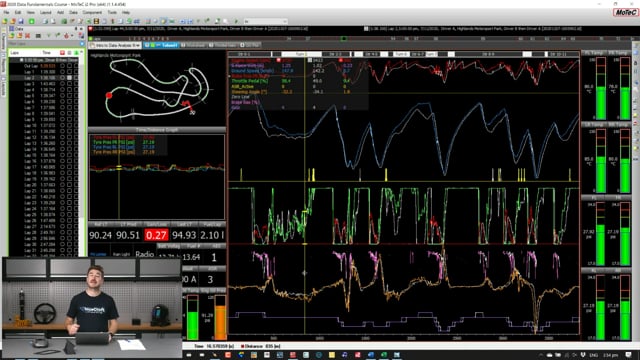Click the 90.24 lap time value
The height and width of the screenshot is (360, 640).
(x=100, y=235)
